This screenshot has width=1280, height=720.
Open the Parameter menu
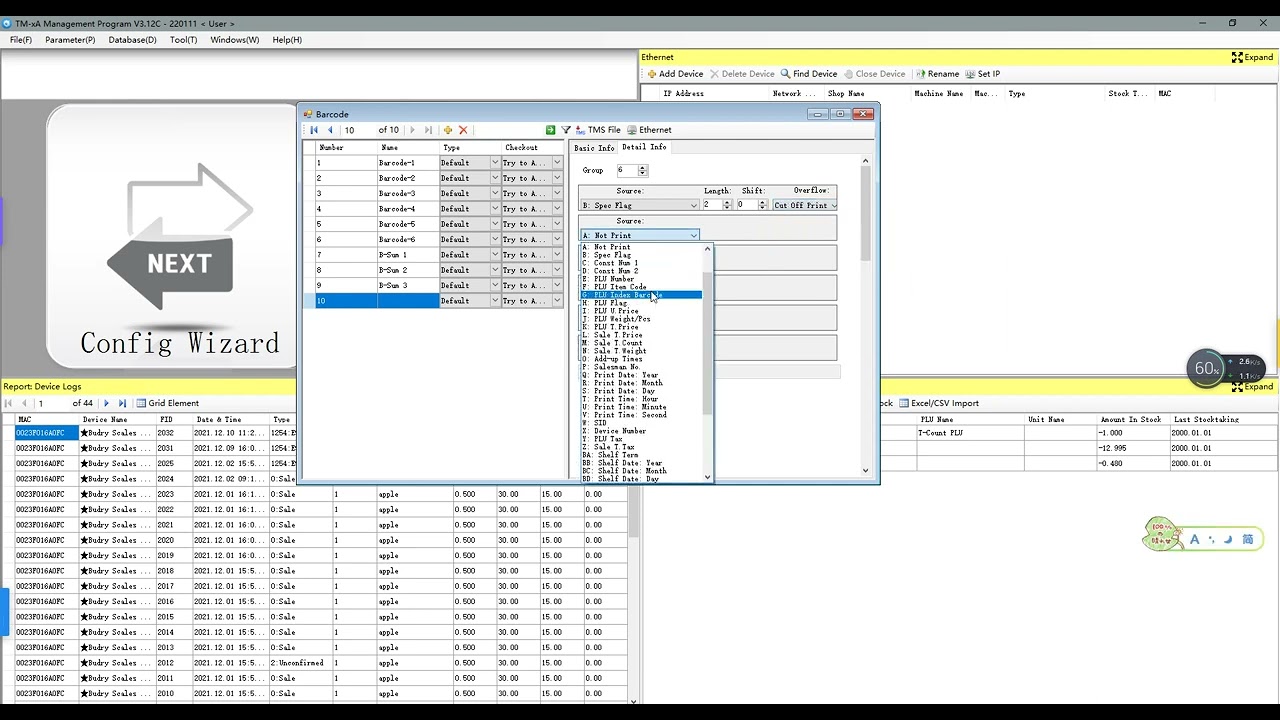[x=70, y=40]
